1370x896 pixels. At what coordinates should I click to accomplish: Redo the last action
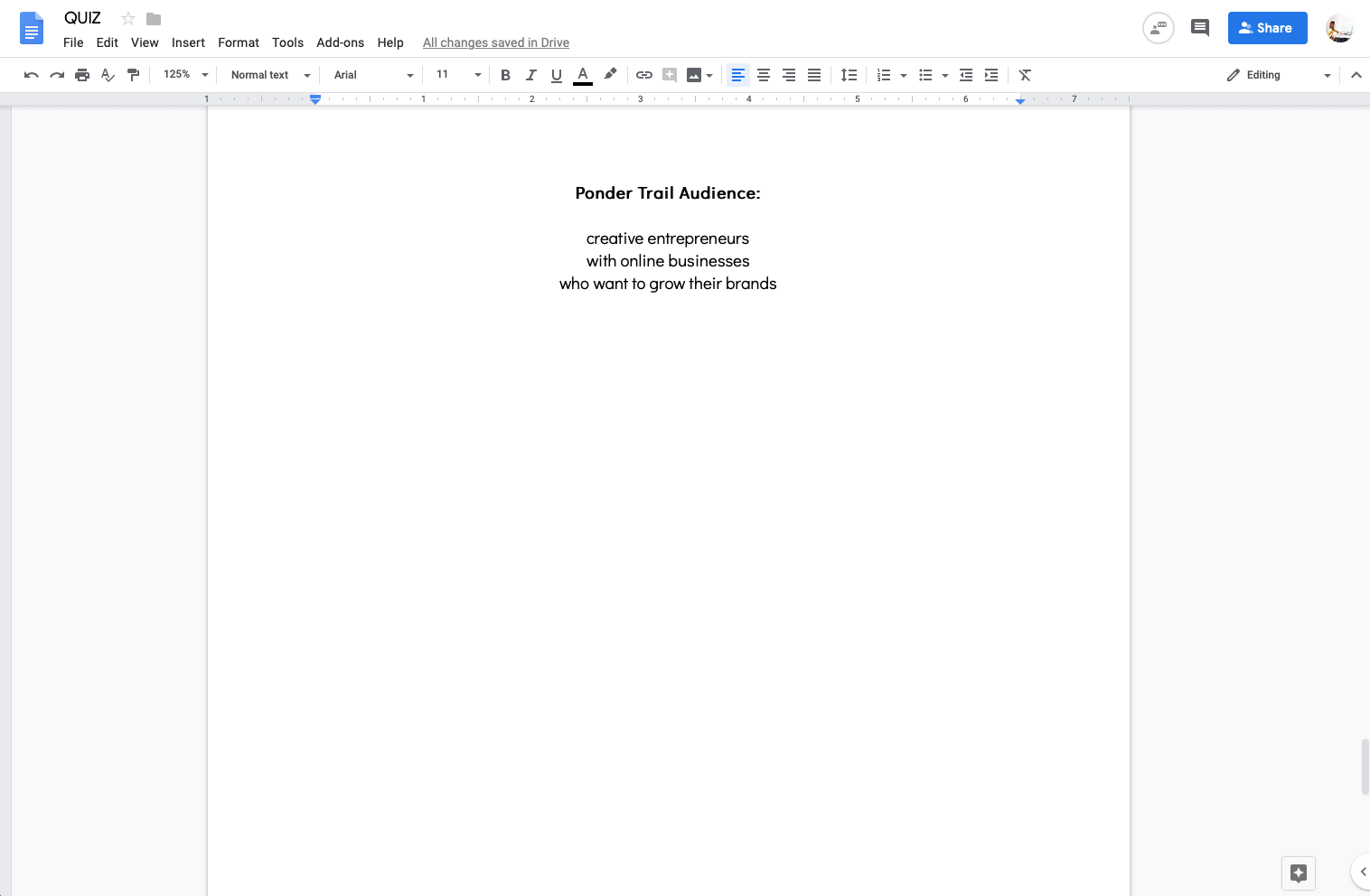(x=57, y=75)
